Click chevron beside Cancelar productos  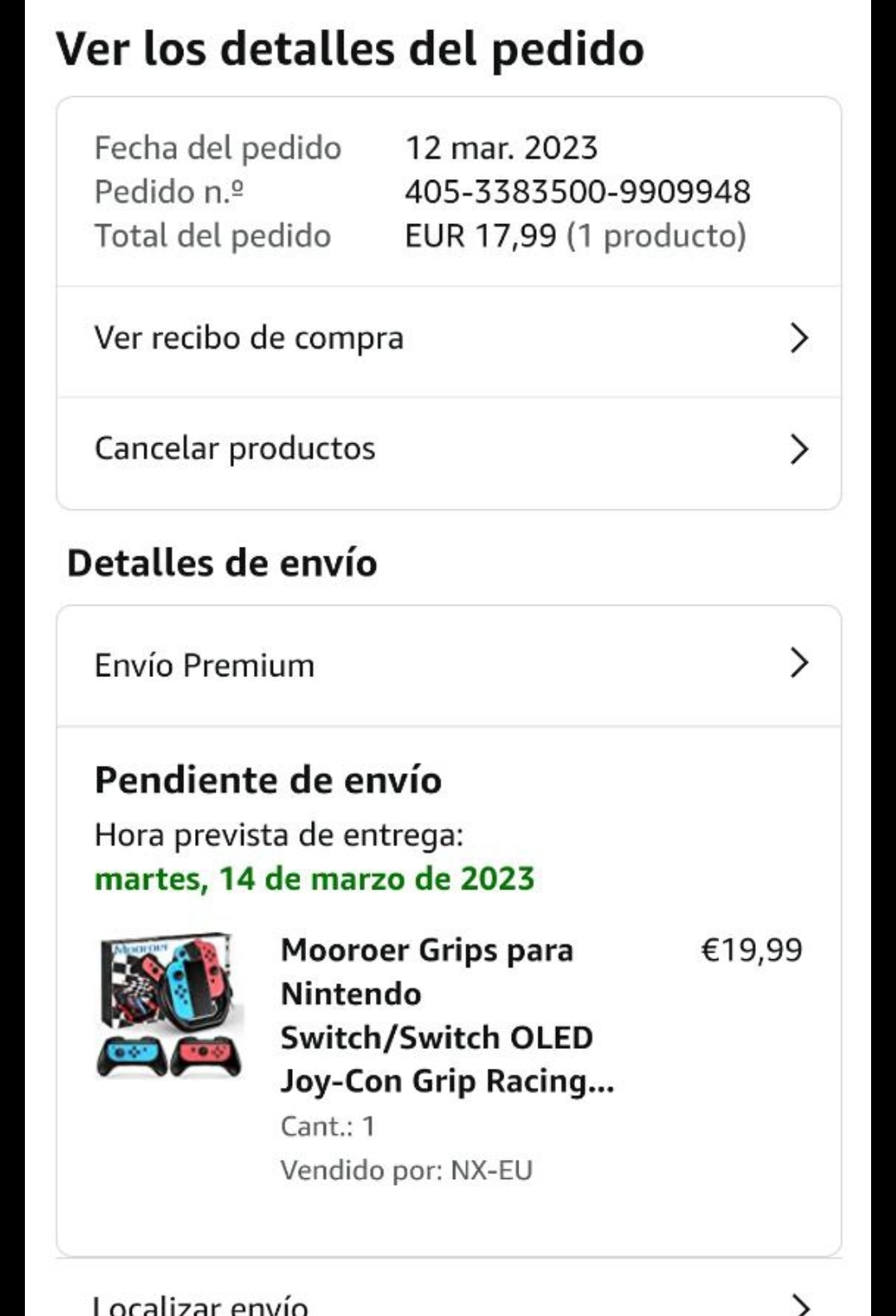pyautogui.click(x=798, y=449)
